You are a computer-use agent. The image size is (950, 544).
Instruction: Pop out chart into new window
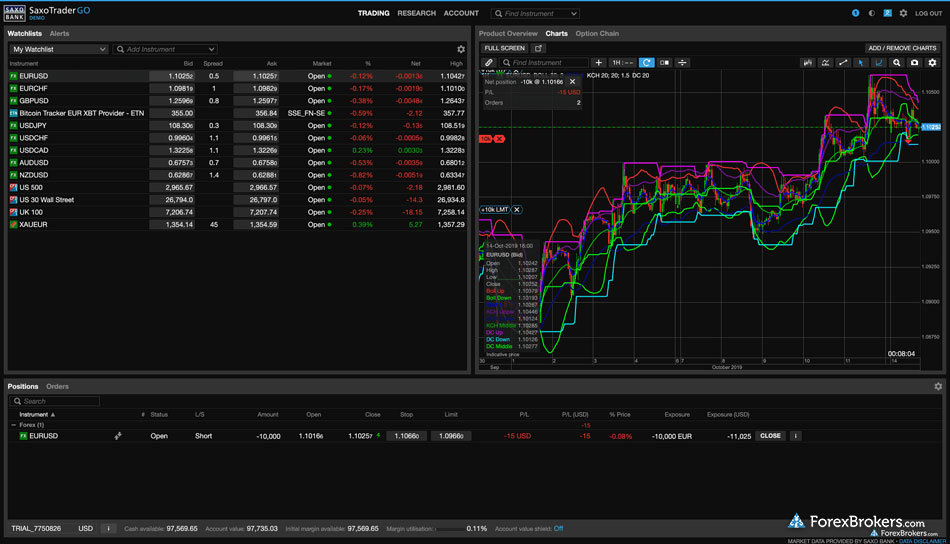538,48
